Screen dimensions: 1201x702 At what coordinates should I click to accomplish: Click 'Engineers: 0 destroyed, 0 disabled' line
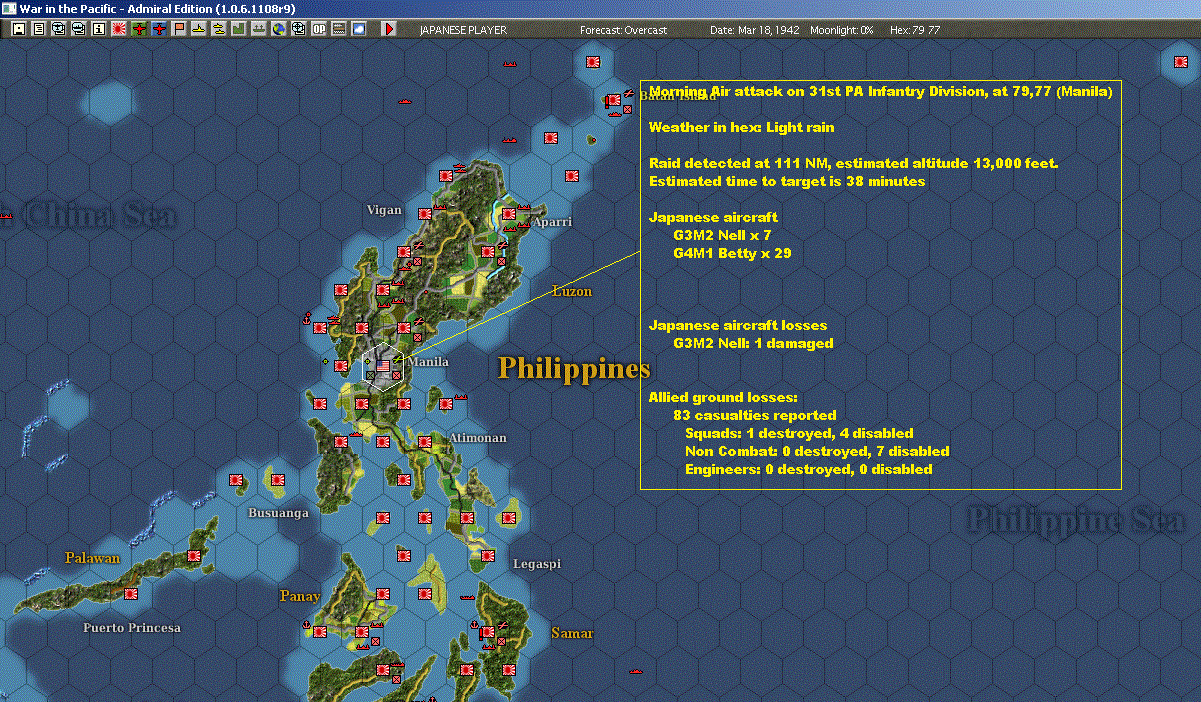coord(808,469)
